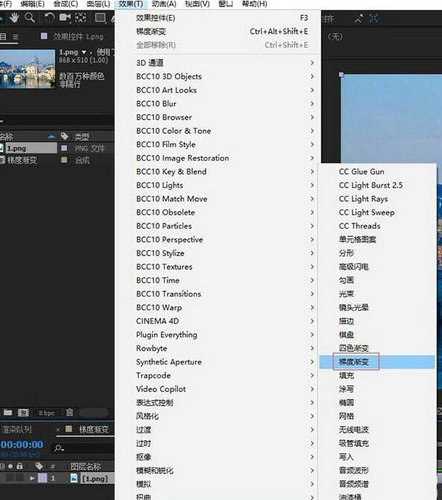Open the 模糊和锐化 category
442x500 pixels.
coord(218,471)
